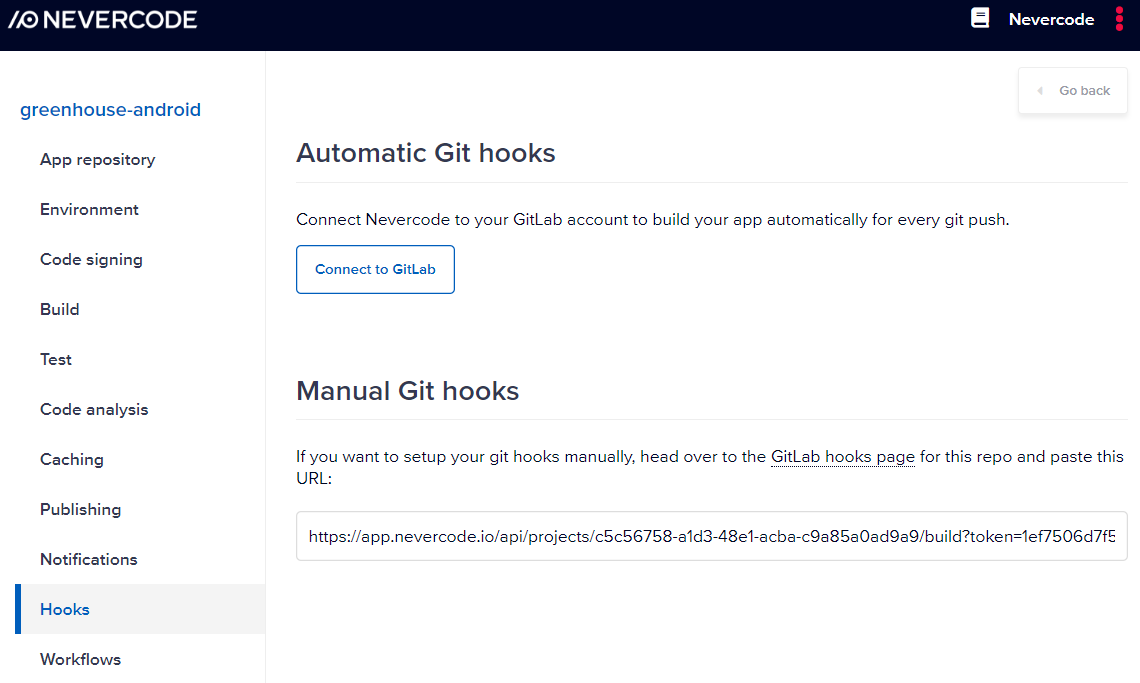1140x683 pixels.
Task: Follow the GitLab hooks page link
Action: 843,457
